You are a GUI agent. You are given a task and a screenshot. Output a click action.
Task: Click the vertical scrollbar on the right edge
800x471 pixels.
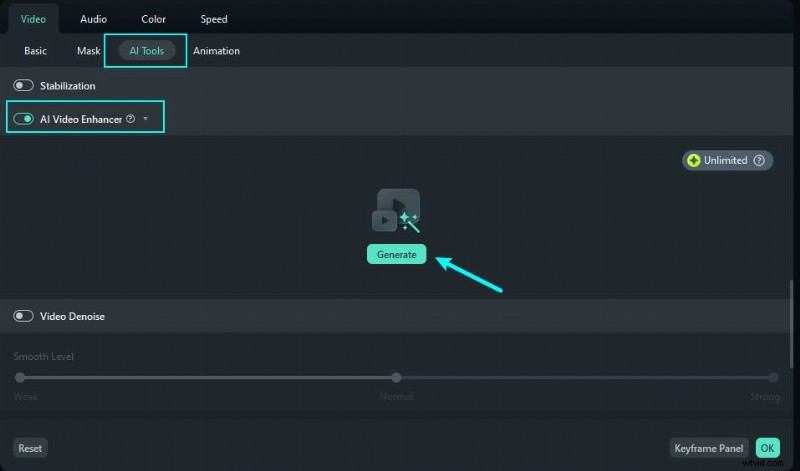click(x=793, y=330)
